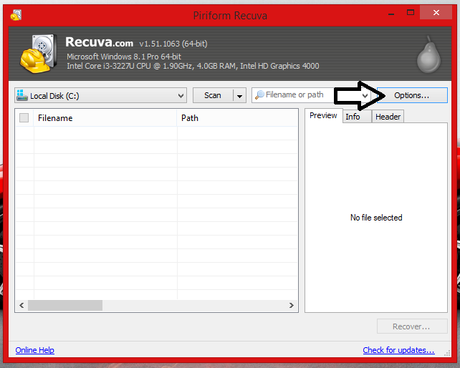Sort by the Path column header

pos(237,118)
